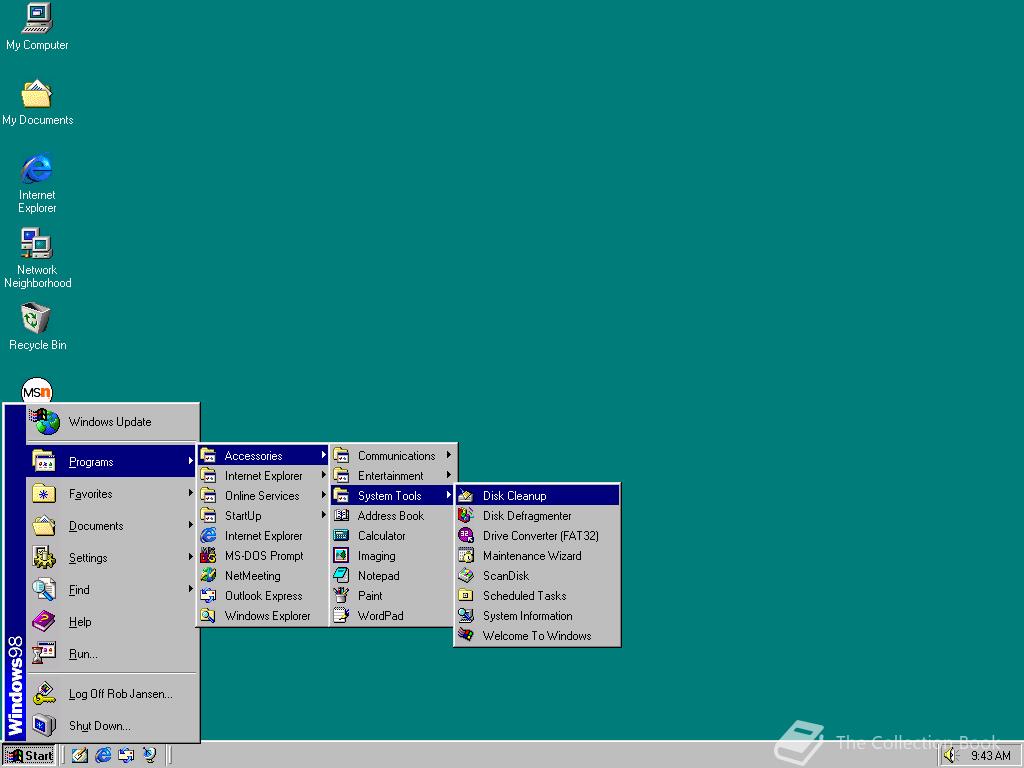This screenshot has width=1024, height=768.
Task: Expand the Favorites submenu
Action: click(112, 494)
